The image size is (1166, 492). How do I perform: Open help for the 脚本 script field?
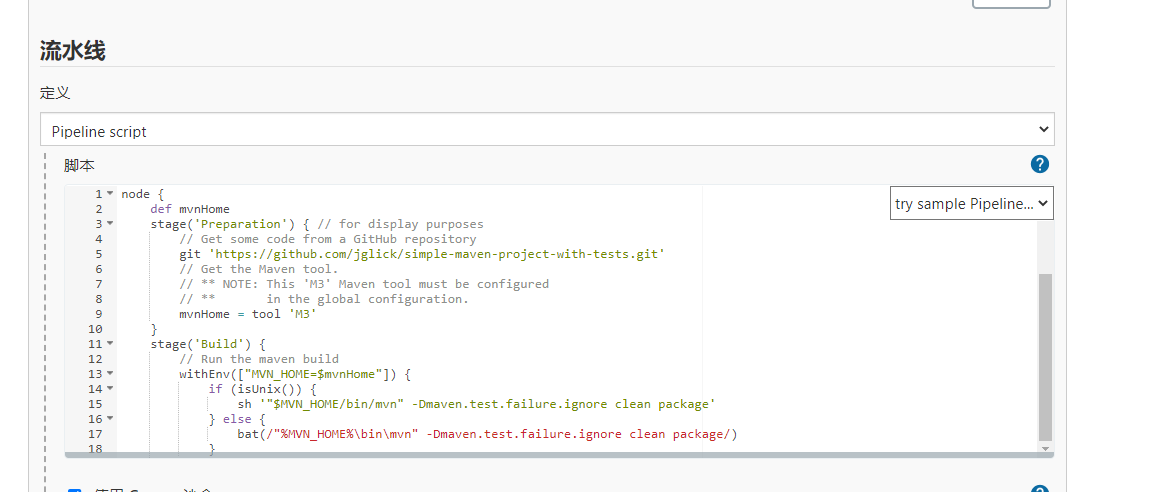click(x=1040, y=164)
